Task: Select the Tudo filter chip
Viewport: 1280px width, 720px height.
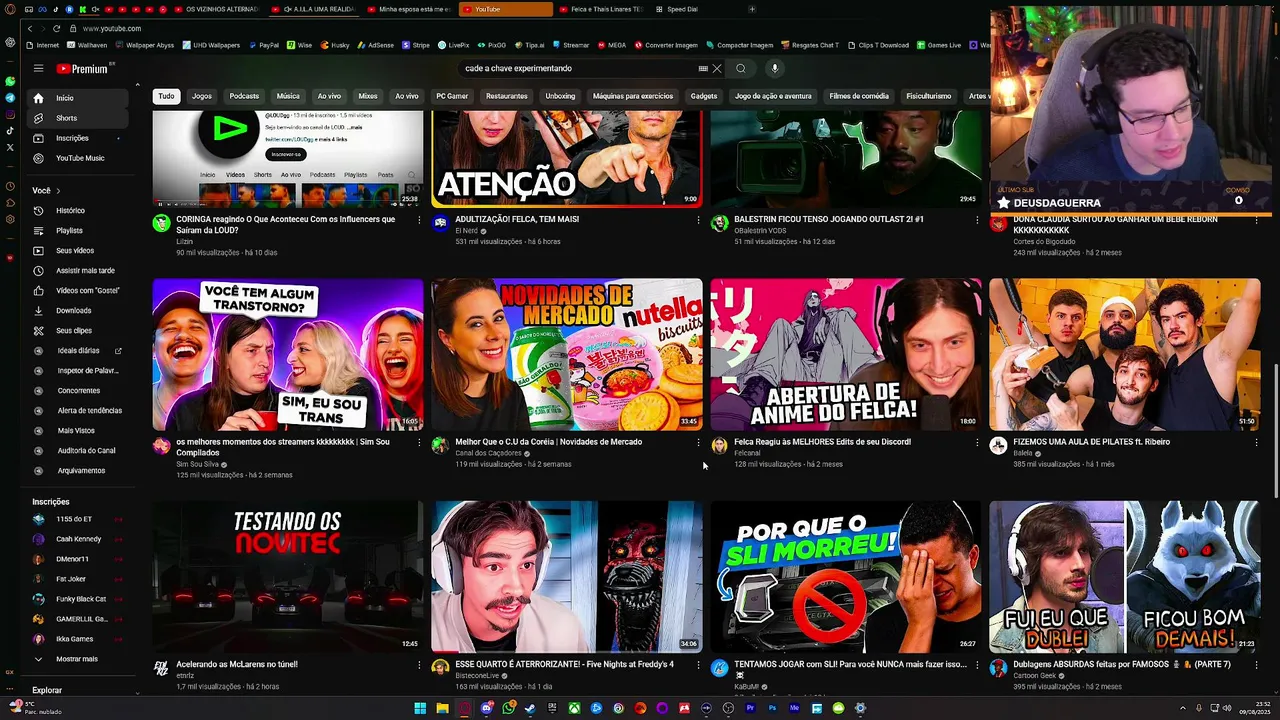Action: coord(166,96)
